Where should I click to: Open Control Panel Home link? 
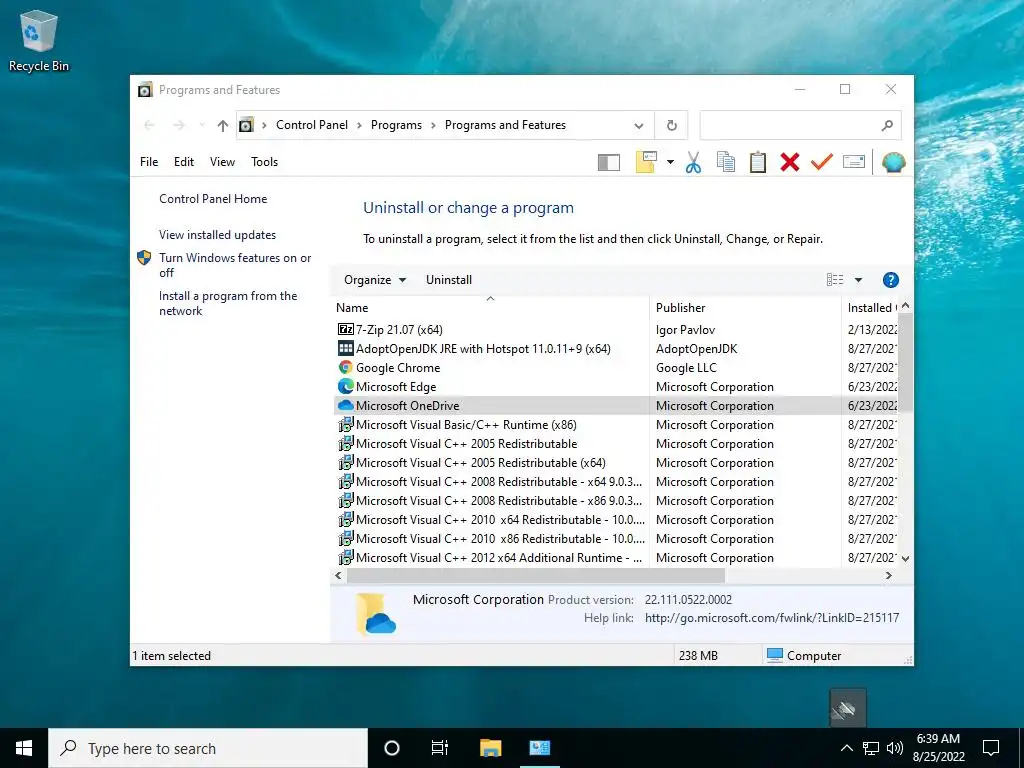tap(213, 199)
